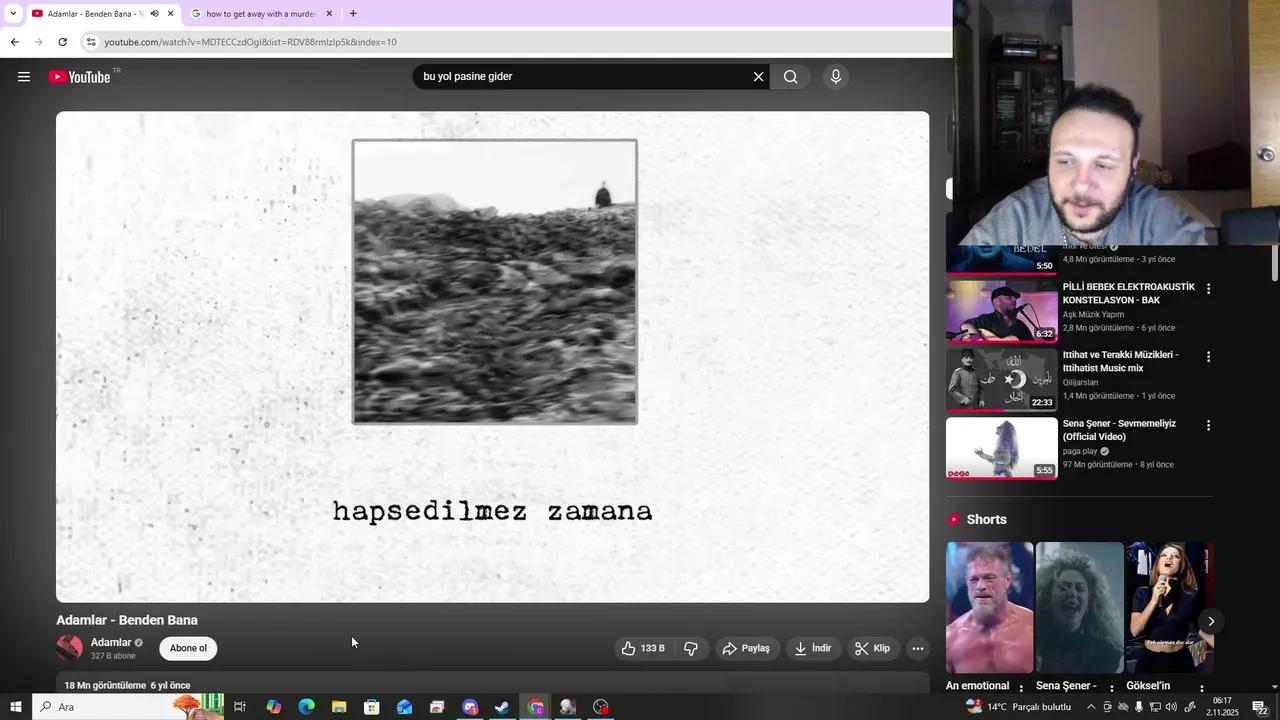The width and height of the screenshot is (1280, 720).
Task: Switch to Chrome in the taskbar
Action: point(535,707)
